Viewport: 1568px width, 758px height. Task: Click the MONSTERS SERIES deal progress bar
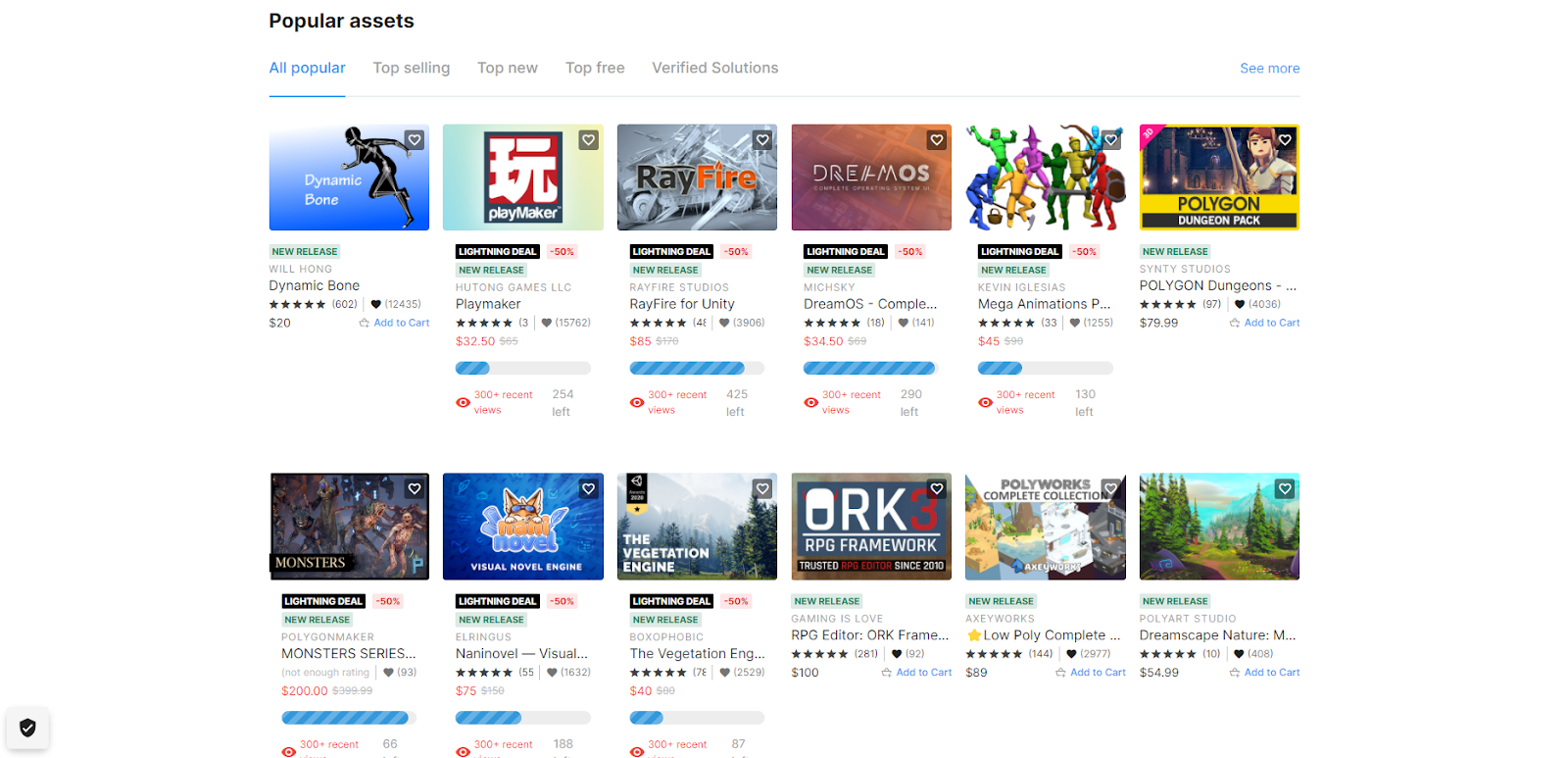(x=349, y=718)
